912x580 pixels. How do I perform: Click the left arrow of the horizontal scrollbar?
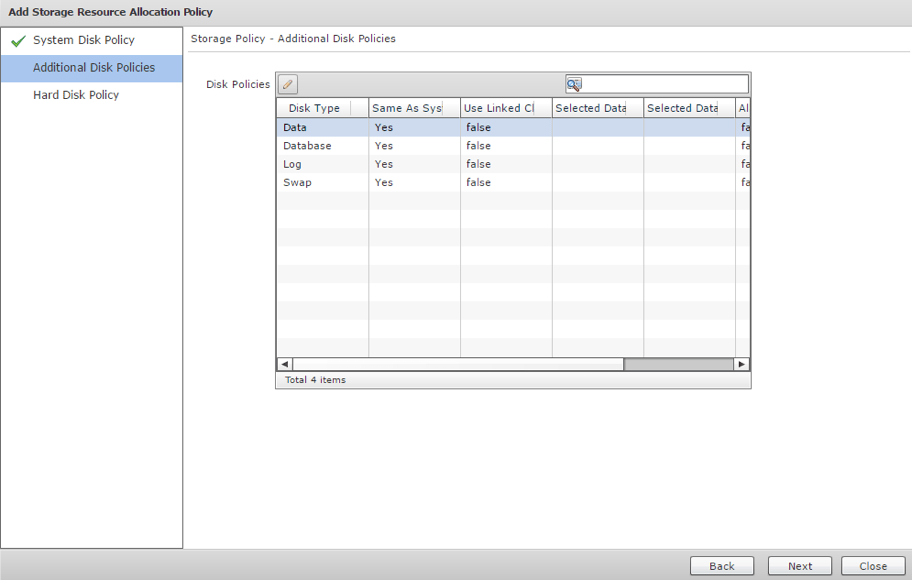284,364
